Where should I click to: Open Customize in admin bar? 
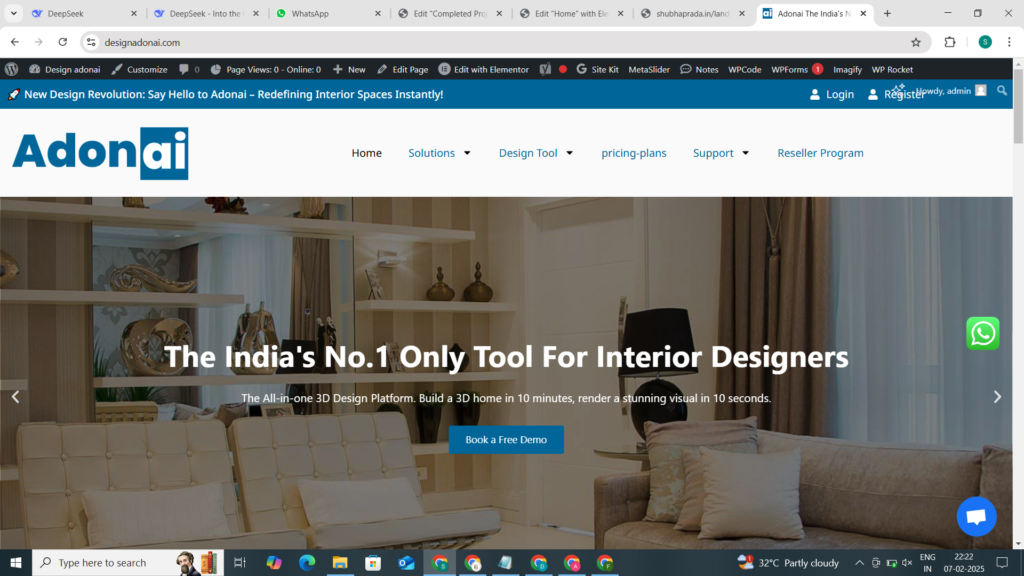(x=139, y=69)
